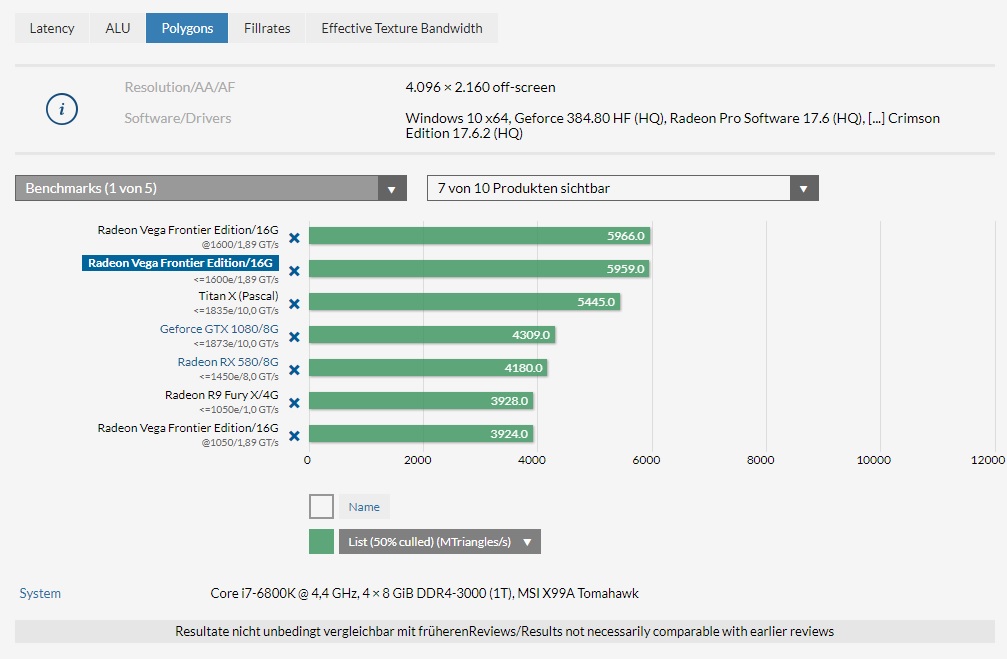The height and width of the screenshot is (659, 1007).
Task: Switch to the ALU tab
Action: point(118,28)
